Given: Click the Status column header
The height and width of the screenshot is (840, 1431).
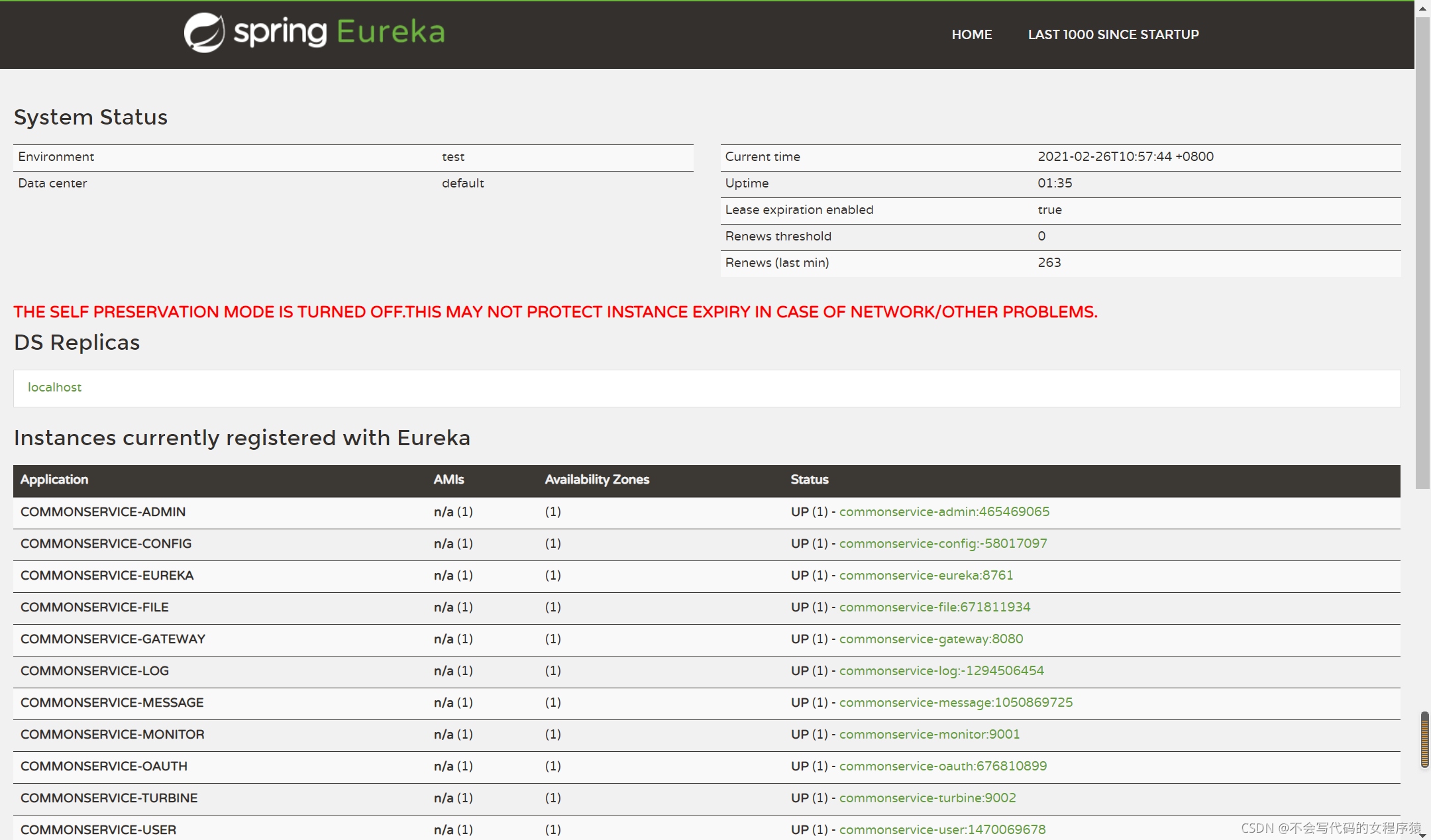Looking at the screenshot, I should click(x=809, y=480).
